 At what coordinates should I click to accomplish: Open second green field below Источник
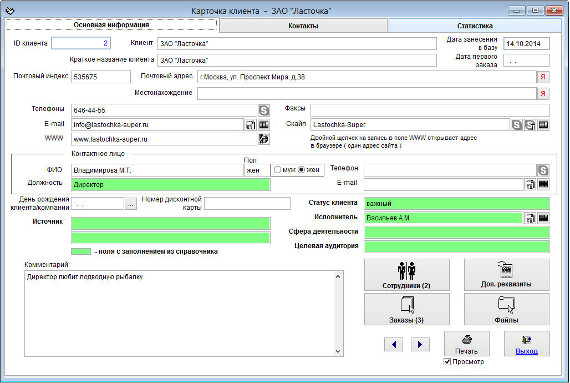pyautogui.click(x=170, y=238)
